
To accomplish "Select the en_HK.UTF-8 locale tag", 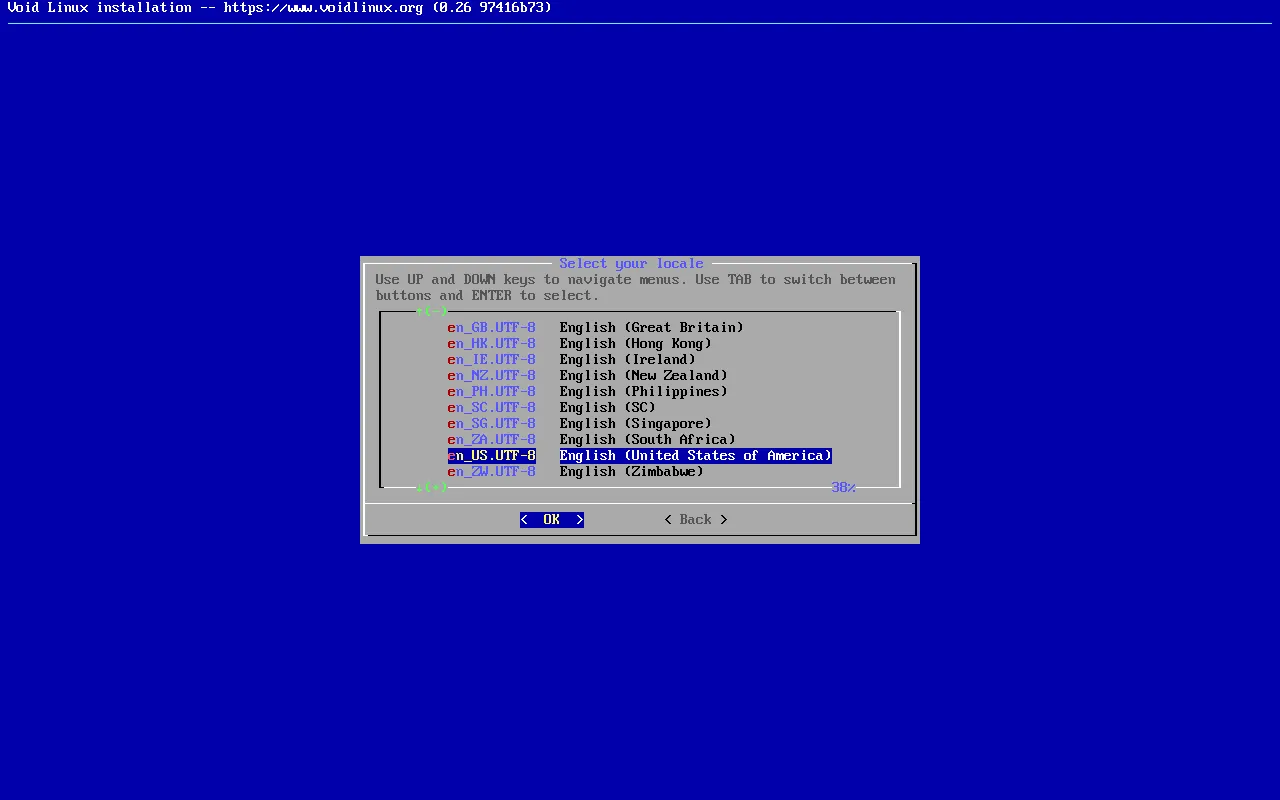I will click(492, 344).
